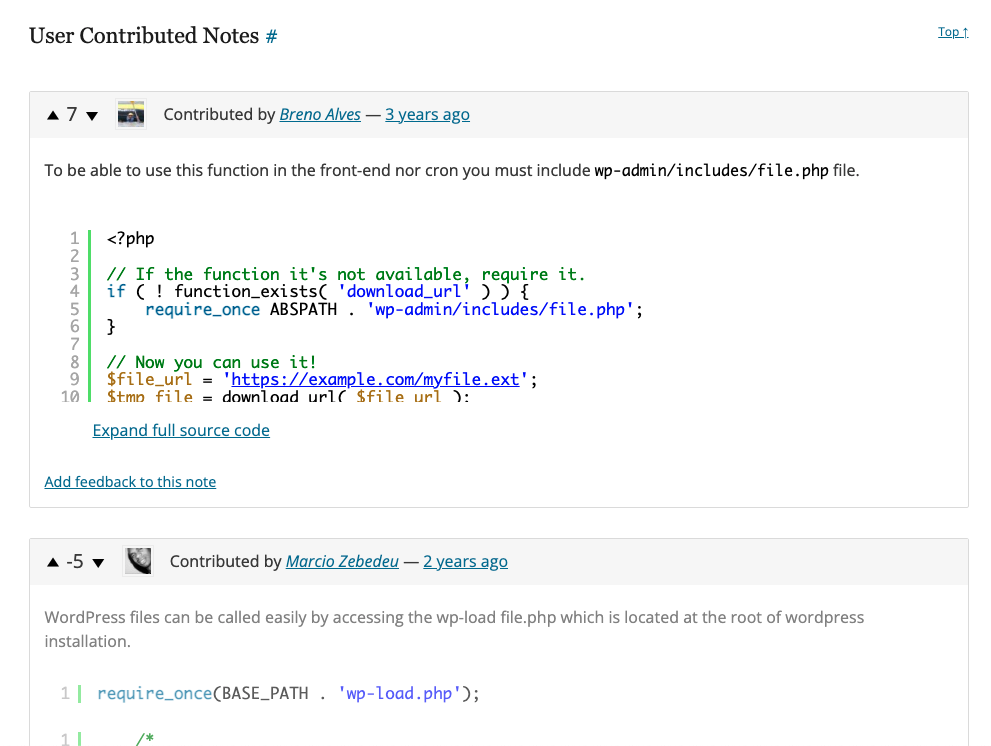Click 'Add feedback to this note' link
991x746 pixels.
point(130,482)
